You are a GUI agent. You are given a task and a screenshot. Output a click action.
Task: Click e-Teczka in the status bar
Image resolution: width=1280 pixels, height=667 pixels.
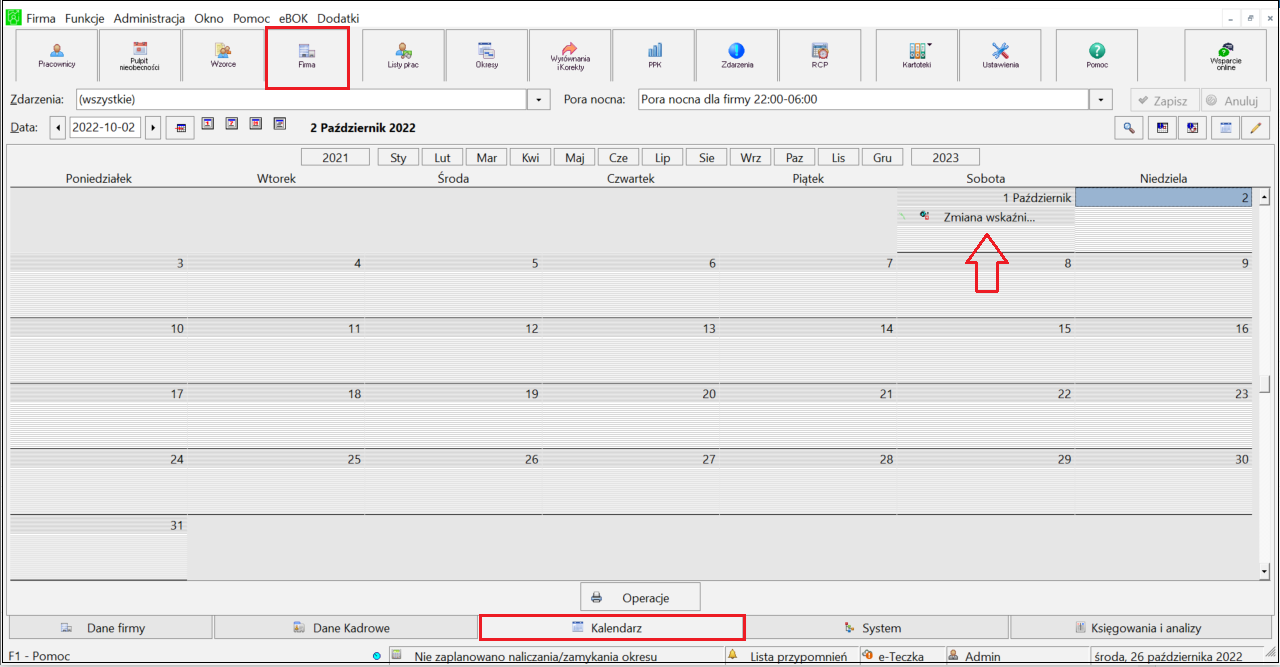tap(899, 656)
